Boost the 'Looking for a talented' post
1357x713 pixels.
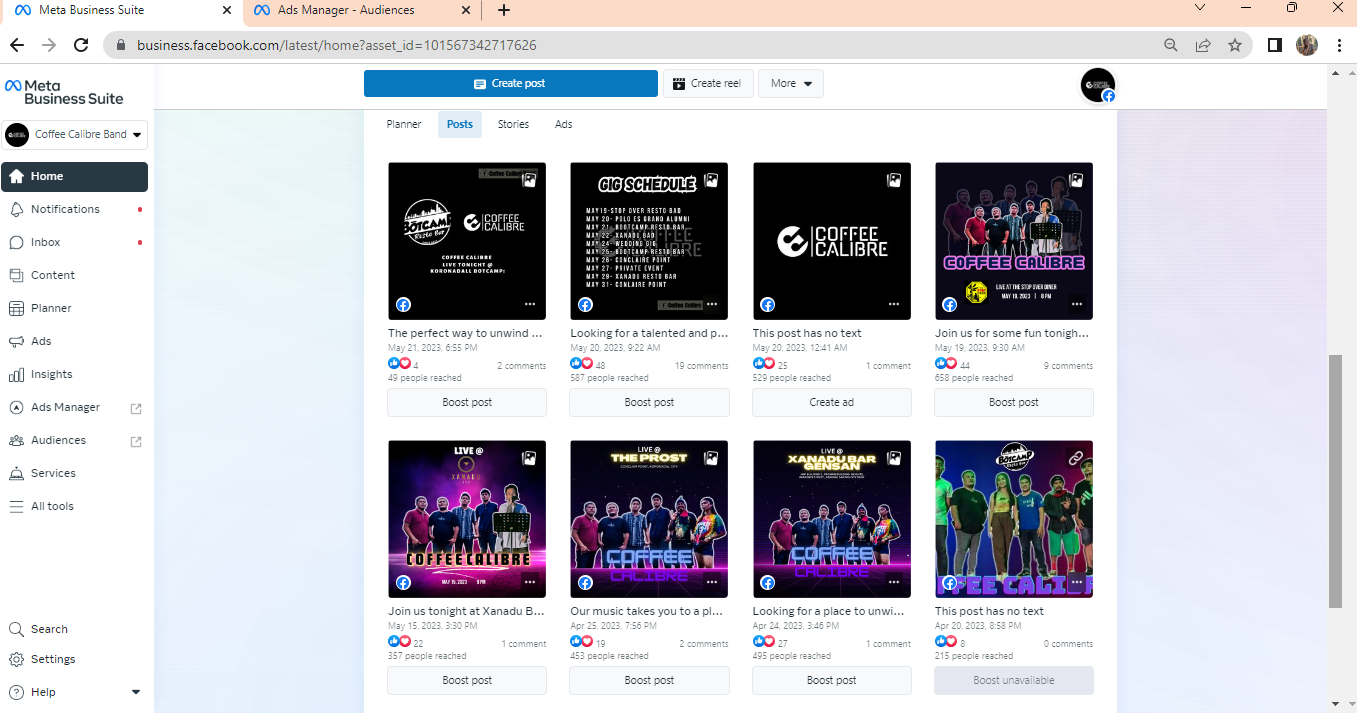click(649, 402)
